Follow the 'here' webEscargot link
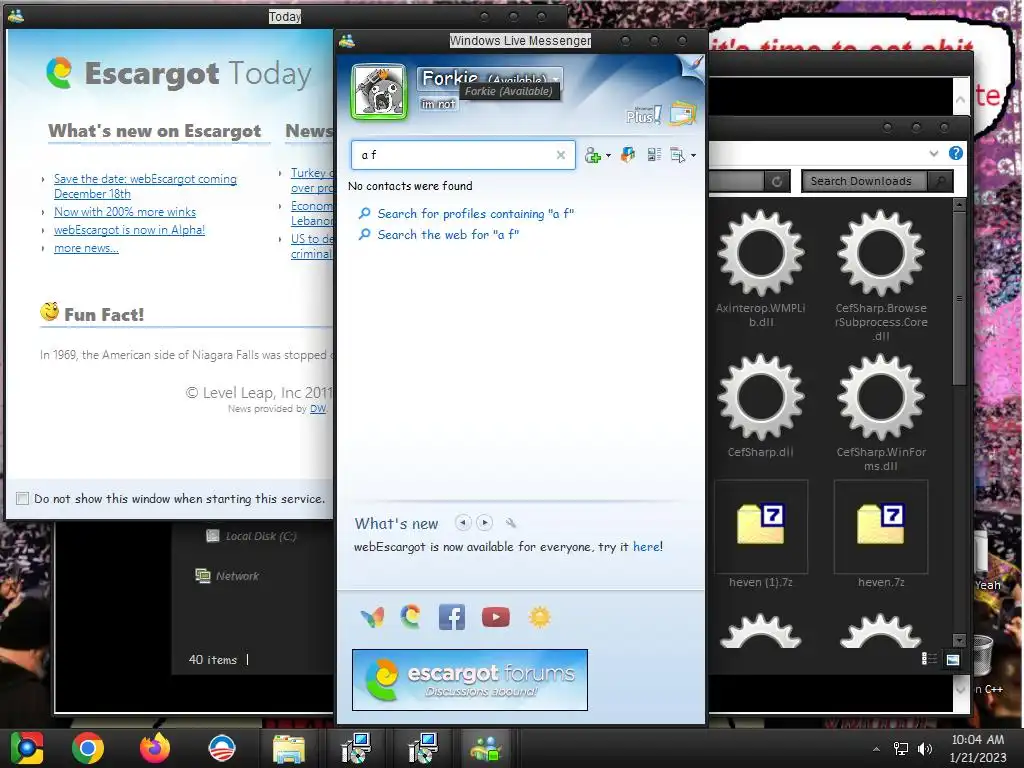The width and height of the screenshot is (1024, 768). (646, 547)
